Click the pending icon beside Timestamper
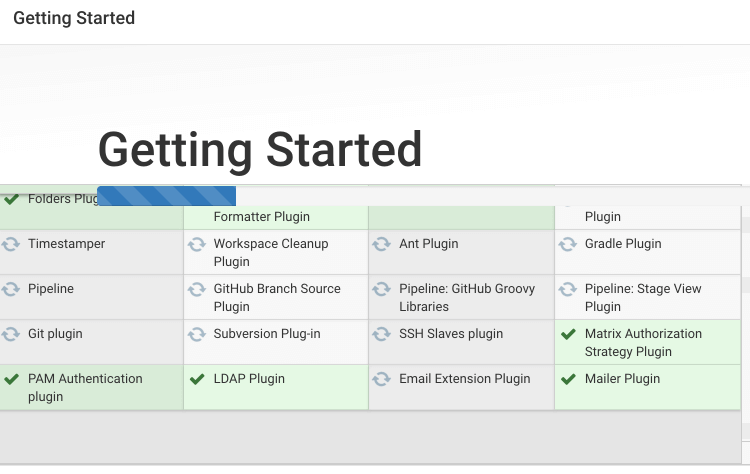 tap(11, 244)
